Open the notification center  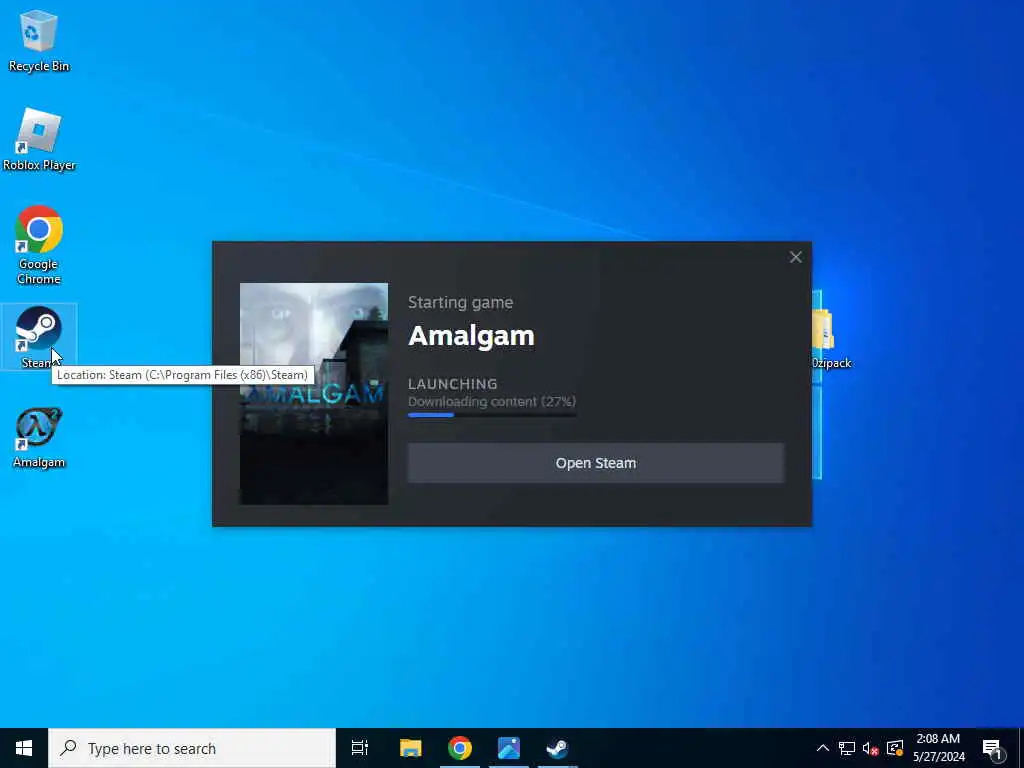click(993, 748)
